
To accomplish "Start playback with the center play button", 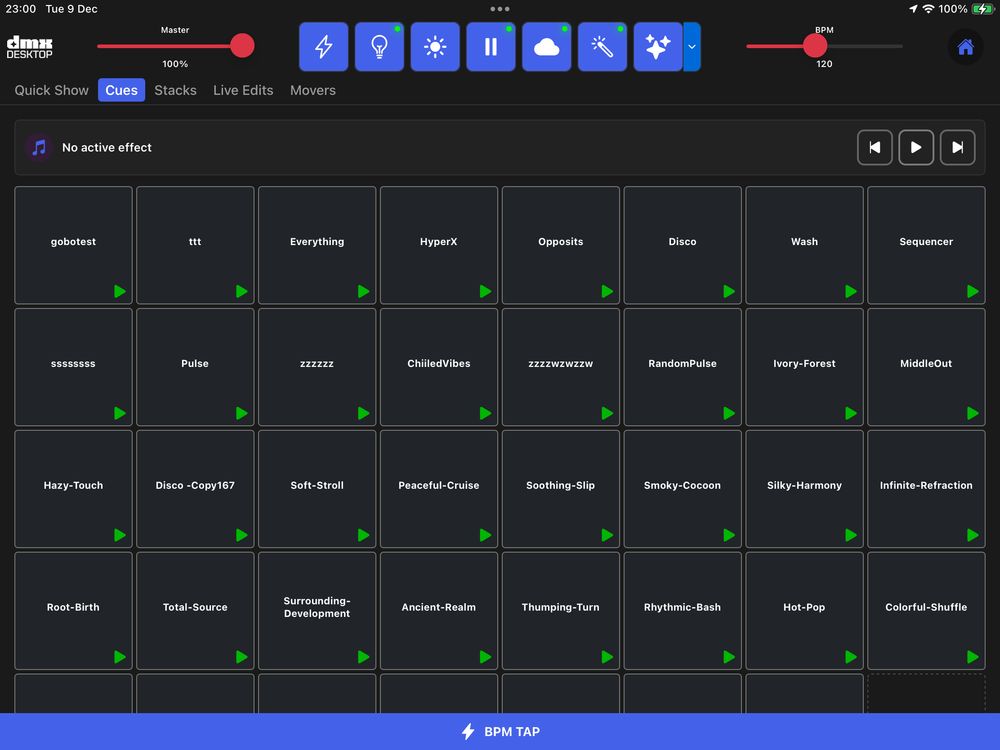I will 916,147.
